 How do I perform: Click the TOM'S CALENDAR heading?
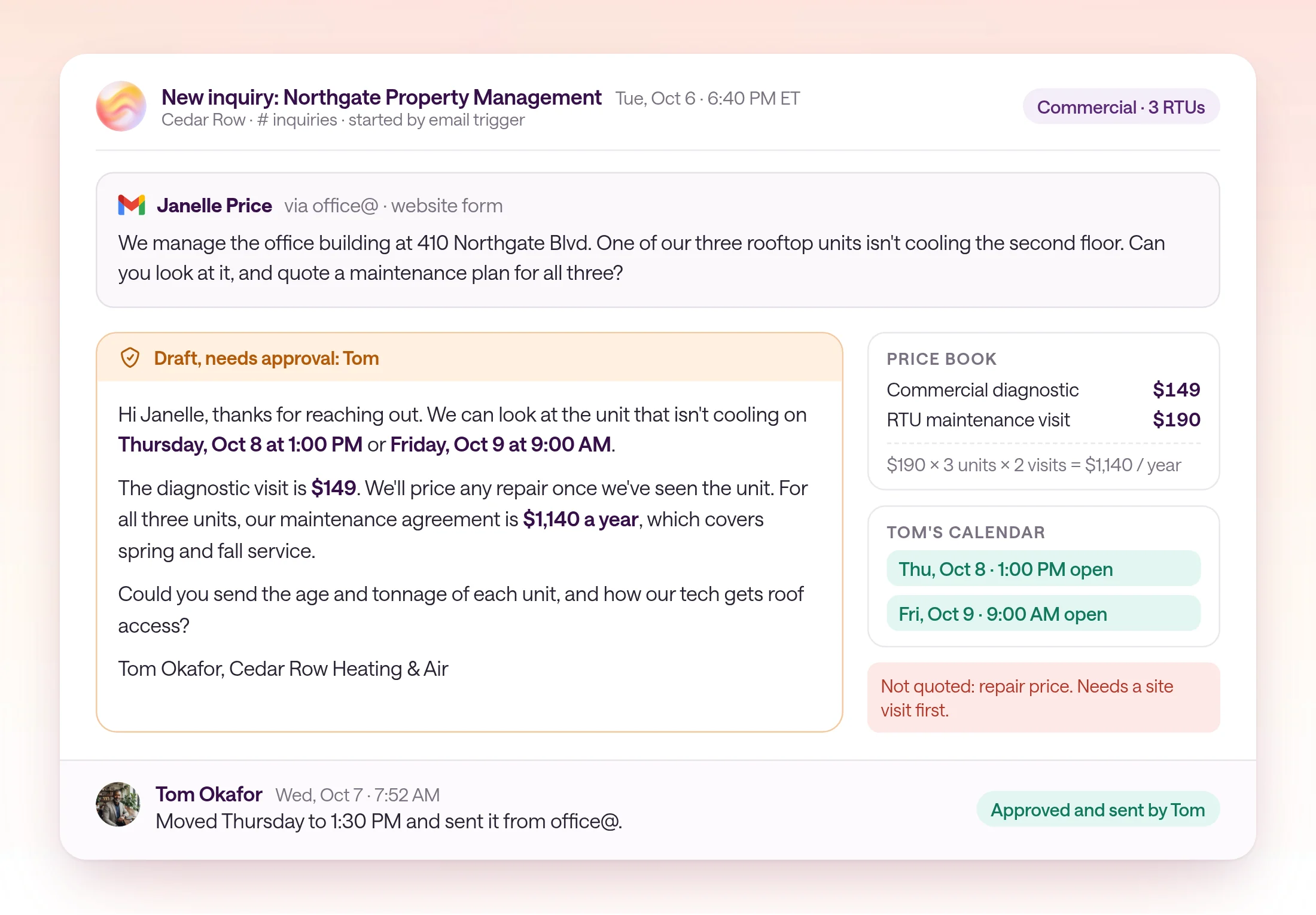(x=965, y=532)
